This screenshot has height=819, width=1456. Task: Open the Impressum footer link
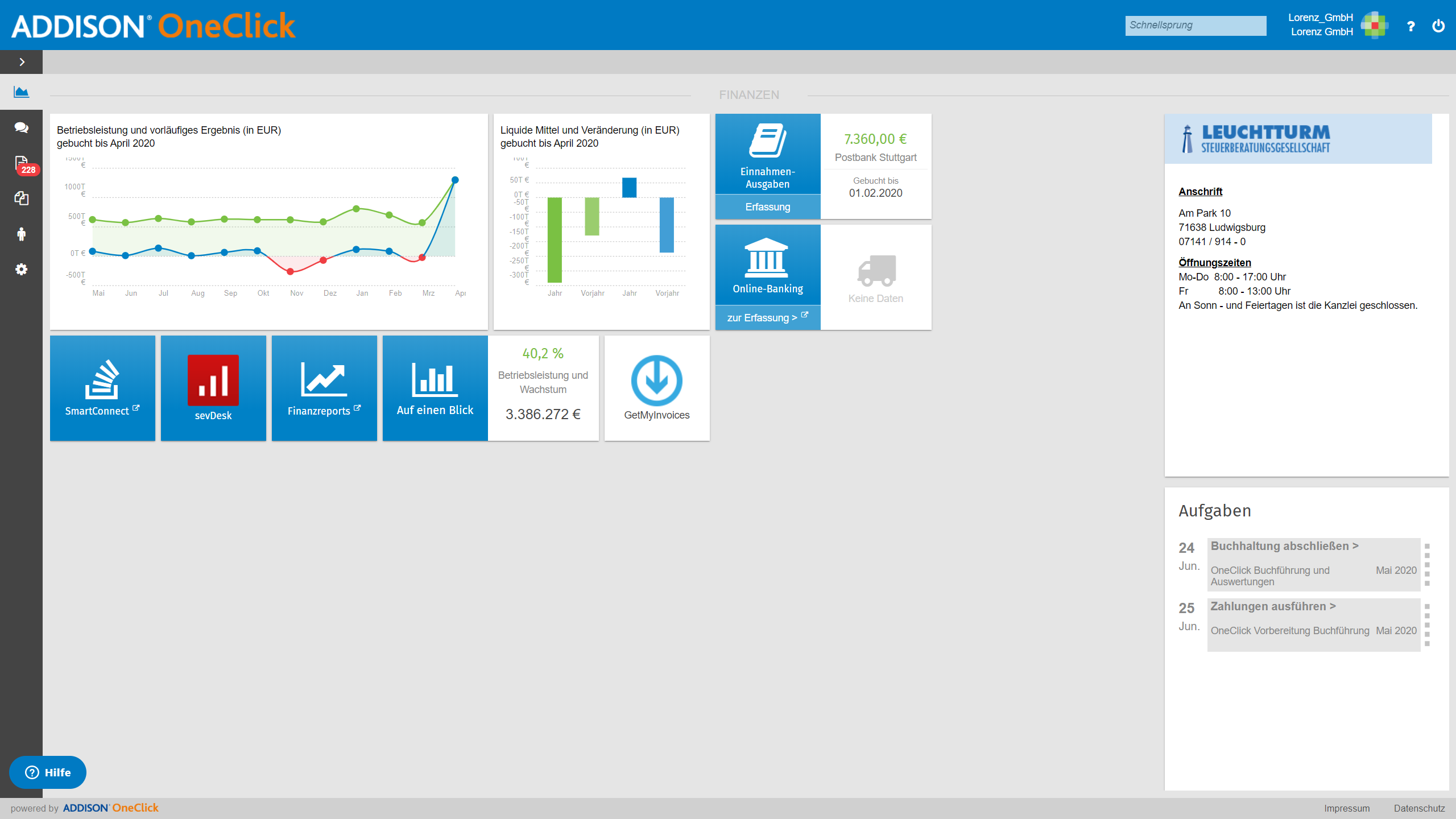pyautogui.click(x=1347, y=808)
